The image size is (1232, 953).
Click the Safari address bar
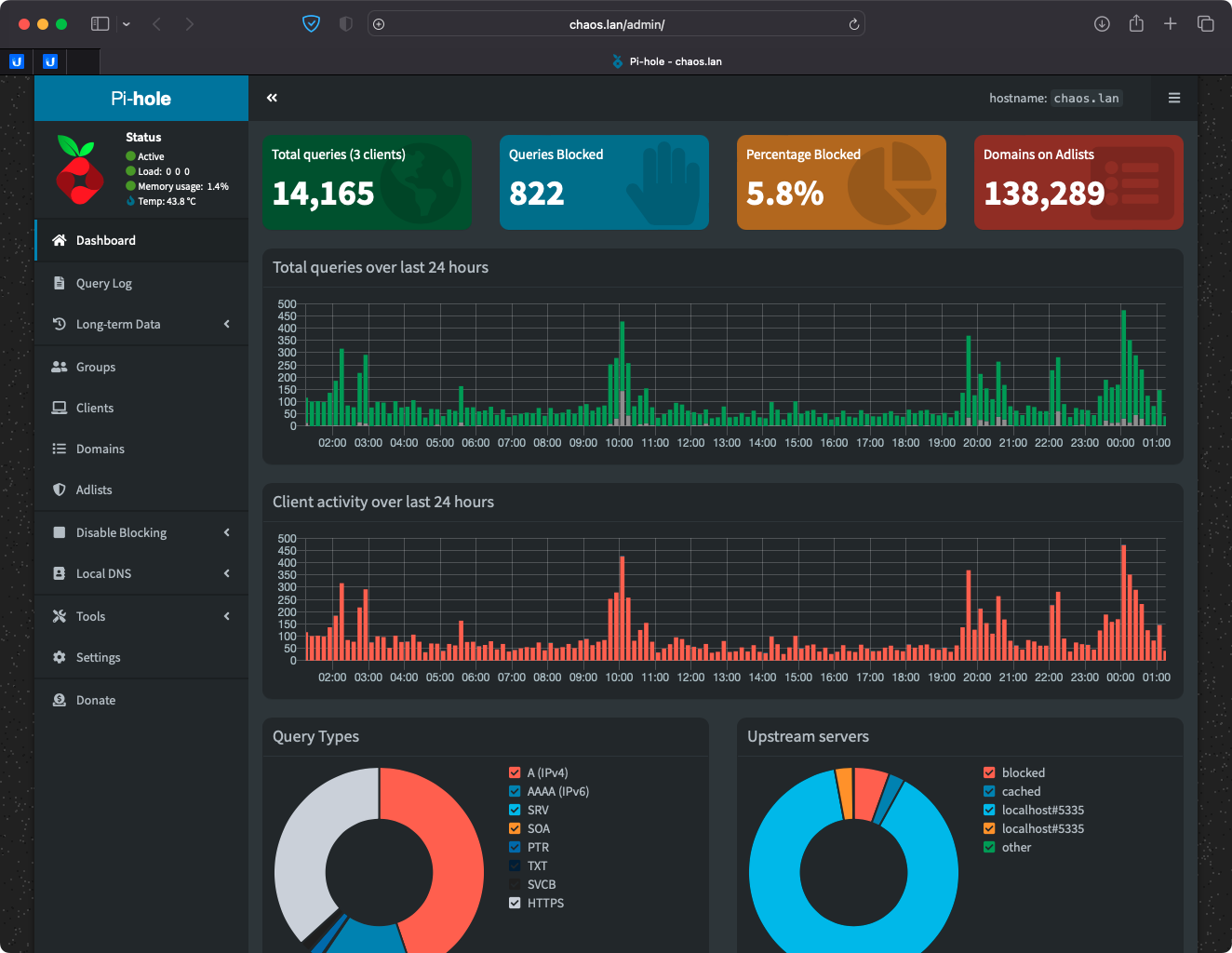616,24
